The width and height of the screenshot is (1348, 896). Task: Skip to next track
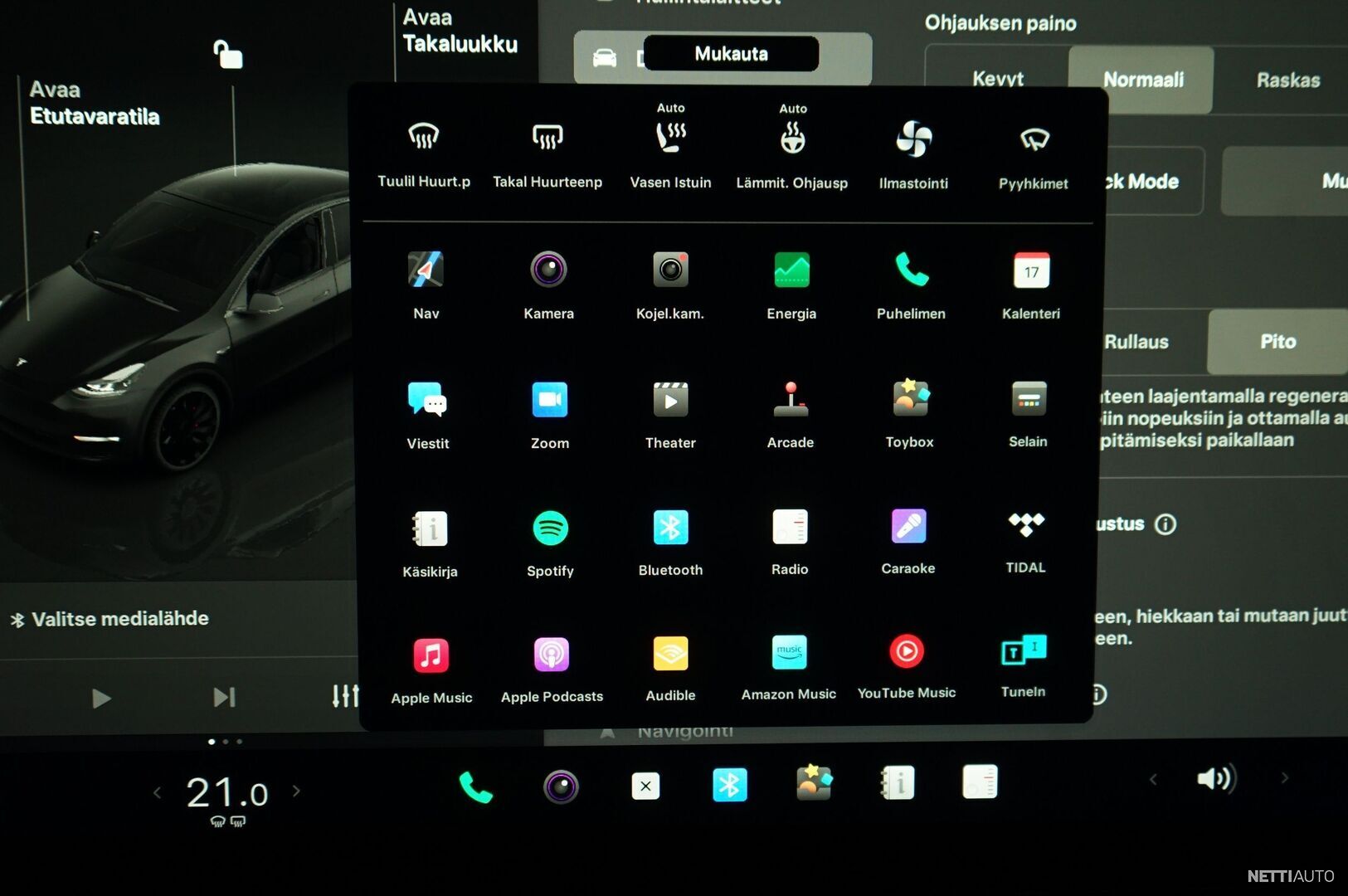point(224,697)
